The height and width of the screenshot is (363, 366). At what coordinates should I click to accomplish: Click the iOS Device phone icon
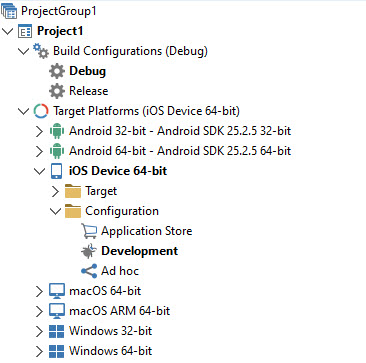57,171
